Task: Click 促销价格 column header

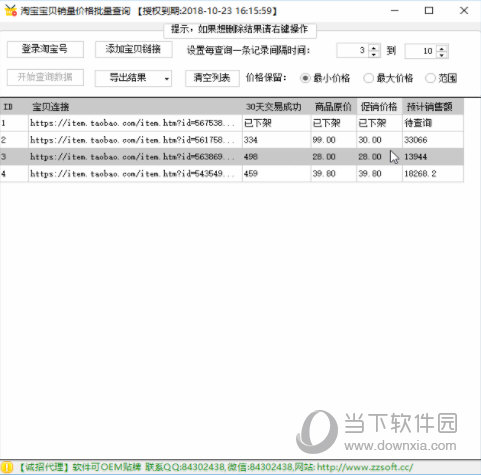Action: click(x=379, y=107)
